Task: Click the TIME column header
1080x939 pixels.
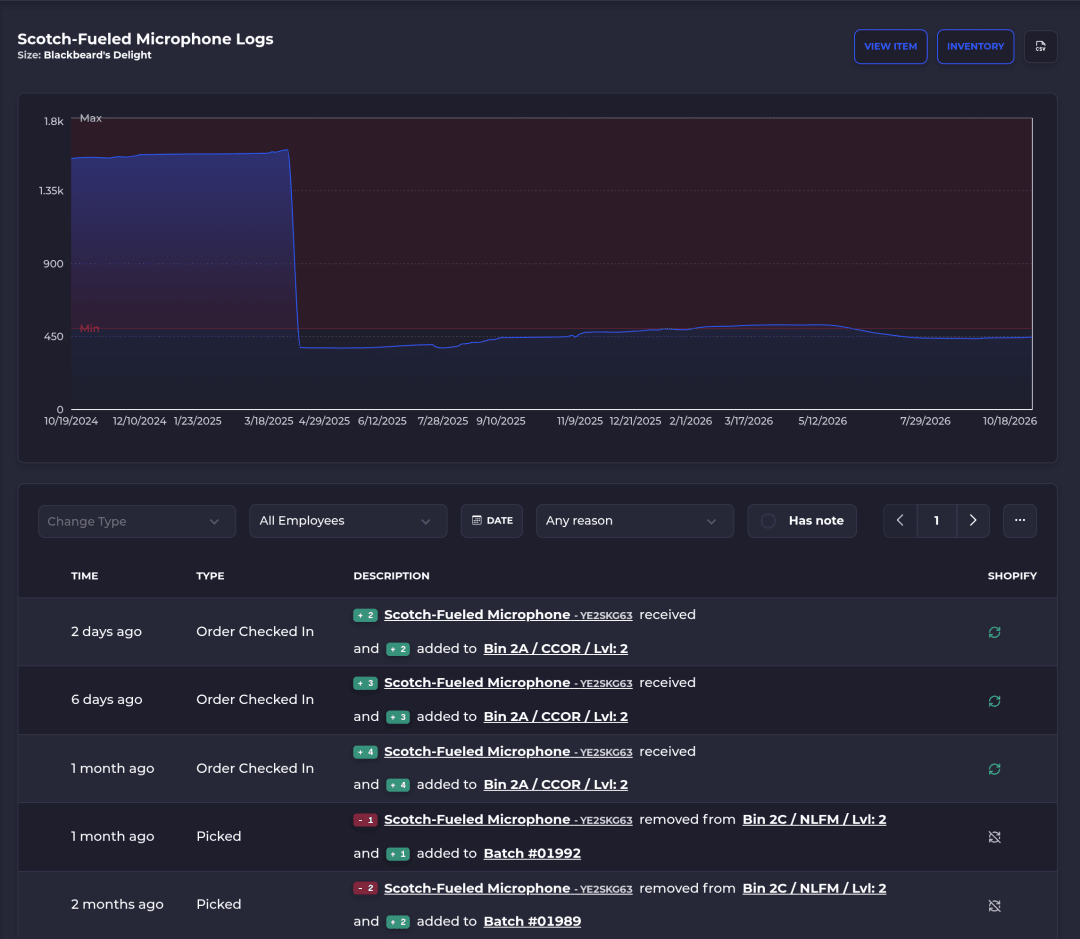Action: tap(85, 576)
